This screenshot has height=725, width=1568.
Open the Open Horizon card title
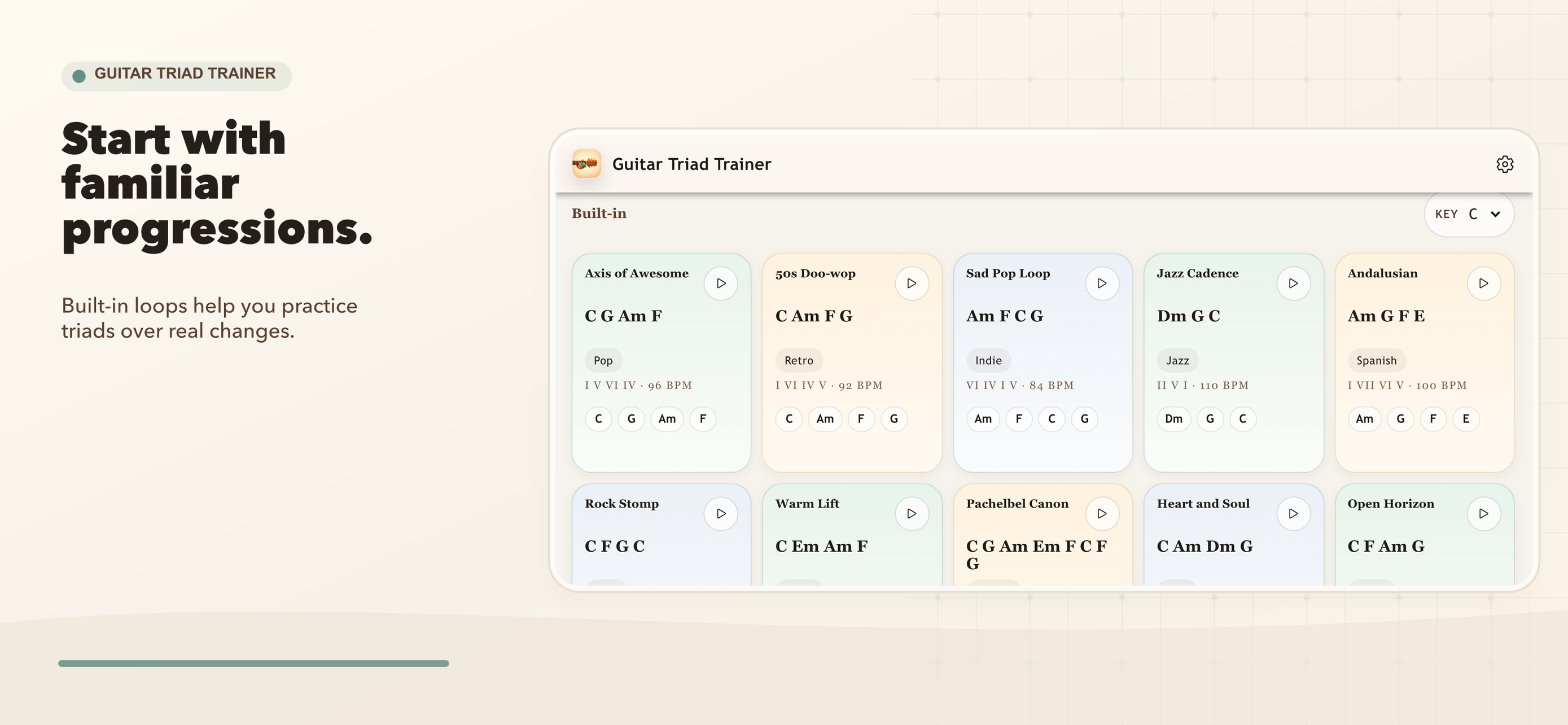click(x=1391, y=504)
